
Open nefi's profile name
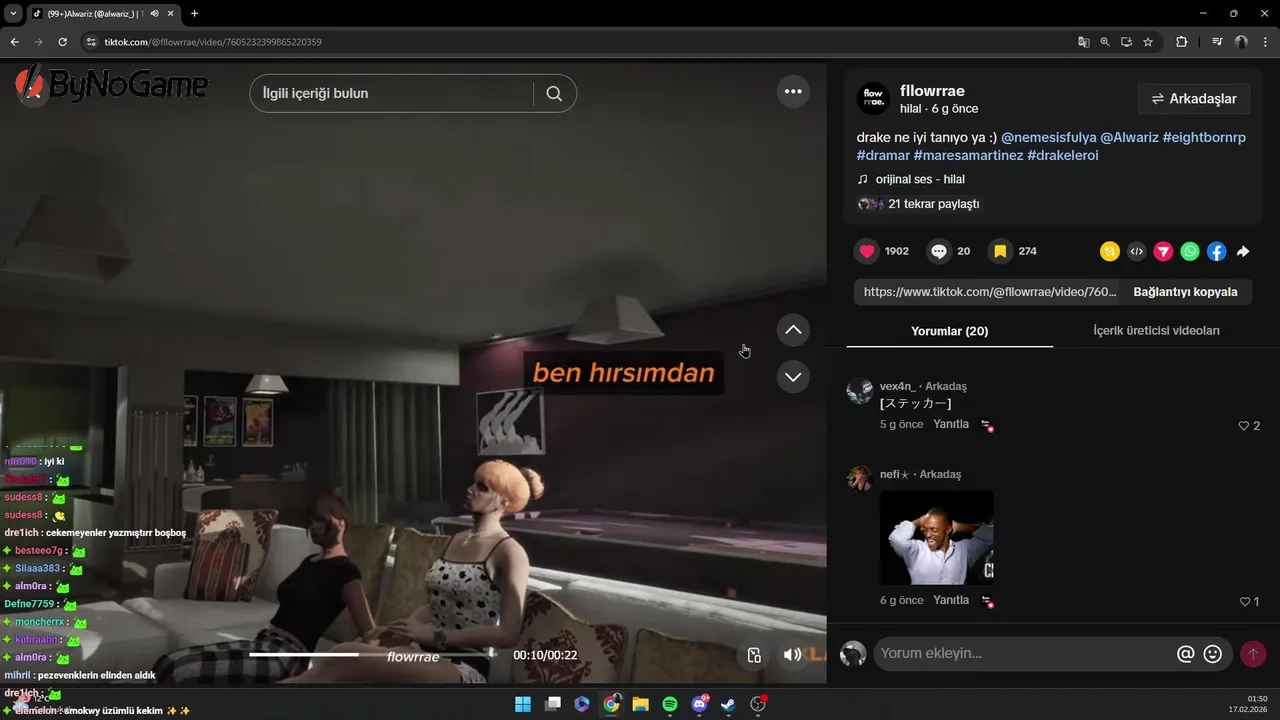(894, 474)
